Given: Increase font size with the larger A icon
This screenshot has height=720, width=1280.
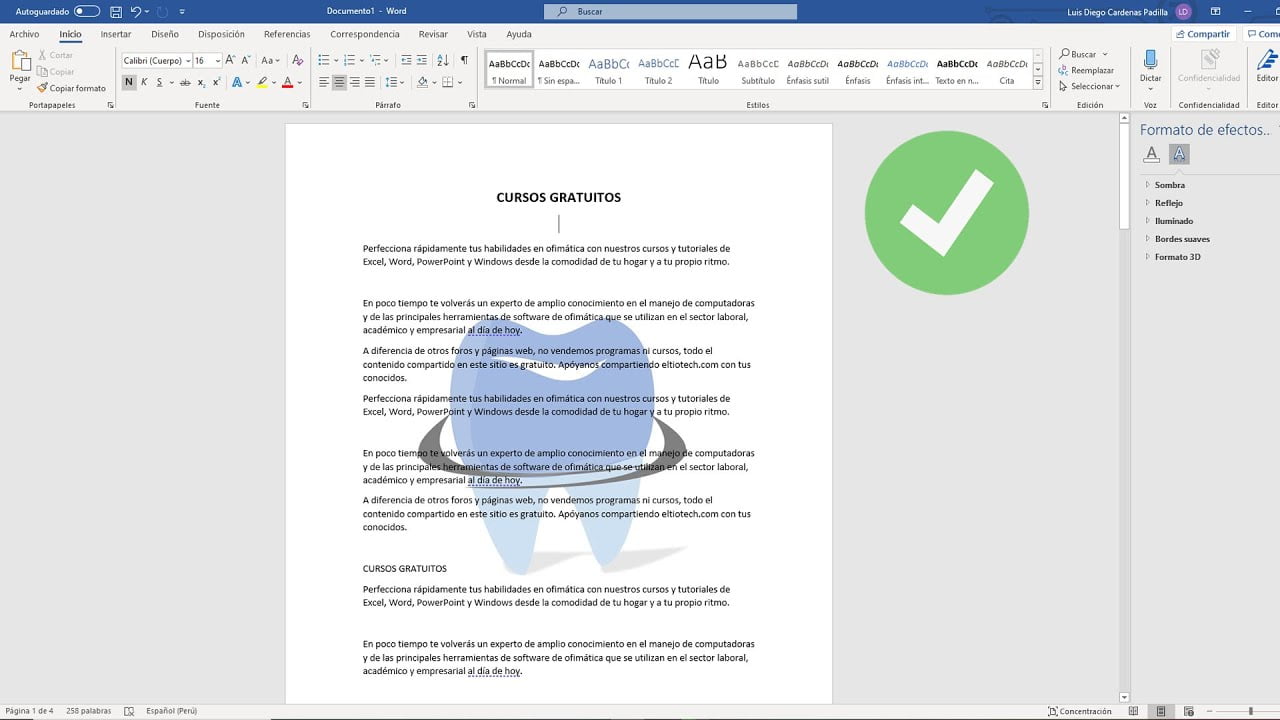Looking at the screenshot, I should pos(230,60).
